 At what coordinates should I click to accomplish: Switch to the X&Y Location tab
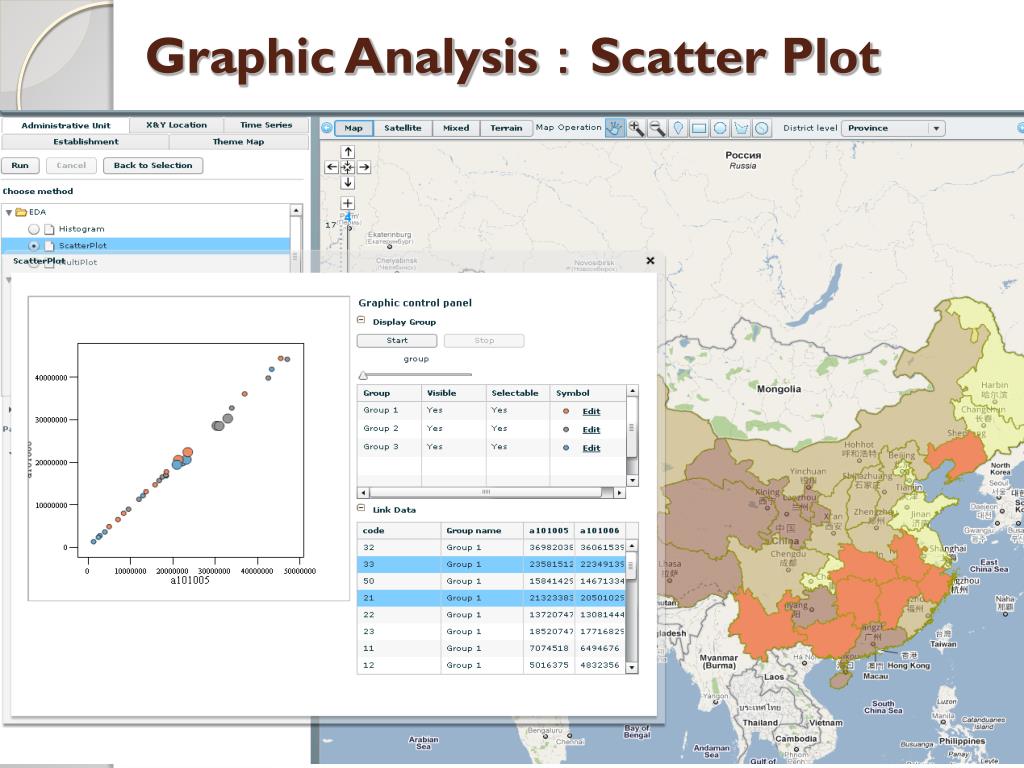[x=176, y=125]
